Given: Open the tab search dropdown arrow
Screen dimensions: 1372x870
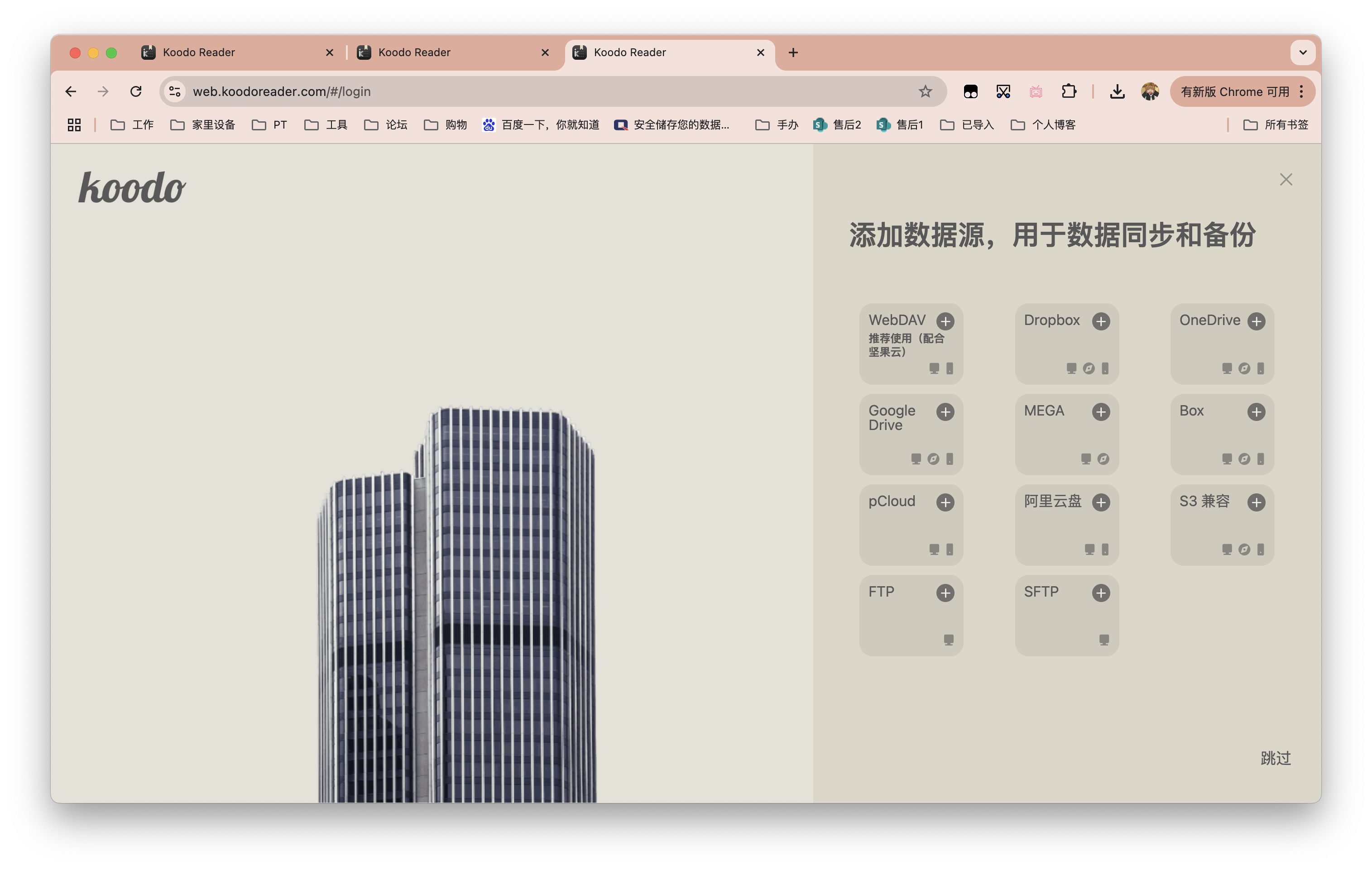Looking at the screenshot, I should pos(1302,53).
